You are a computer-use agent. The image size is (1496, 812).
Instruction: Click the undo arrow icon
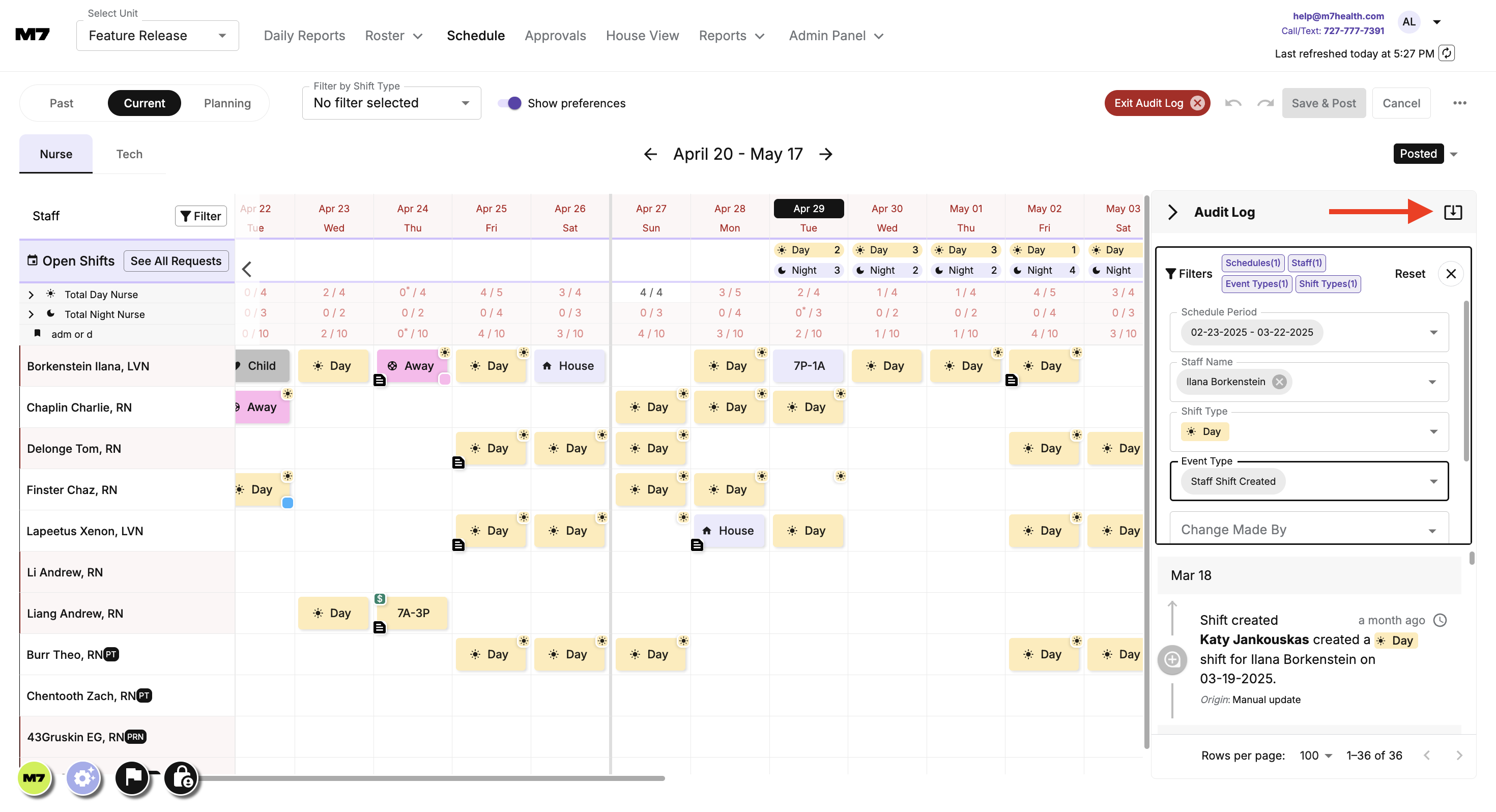pyautogui.click(x=1233, y=103)
